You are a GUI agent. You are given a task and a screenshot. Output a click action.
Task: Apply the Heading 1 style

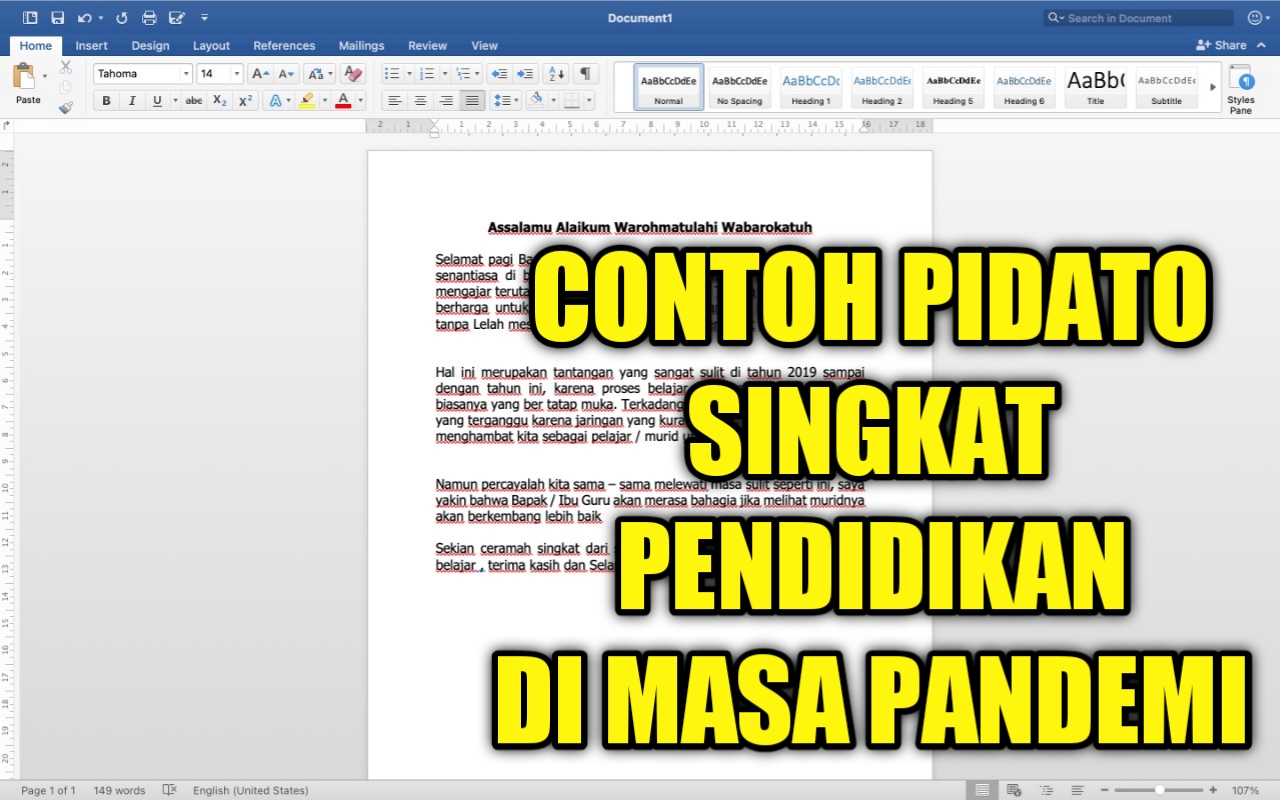click(810, 88)
